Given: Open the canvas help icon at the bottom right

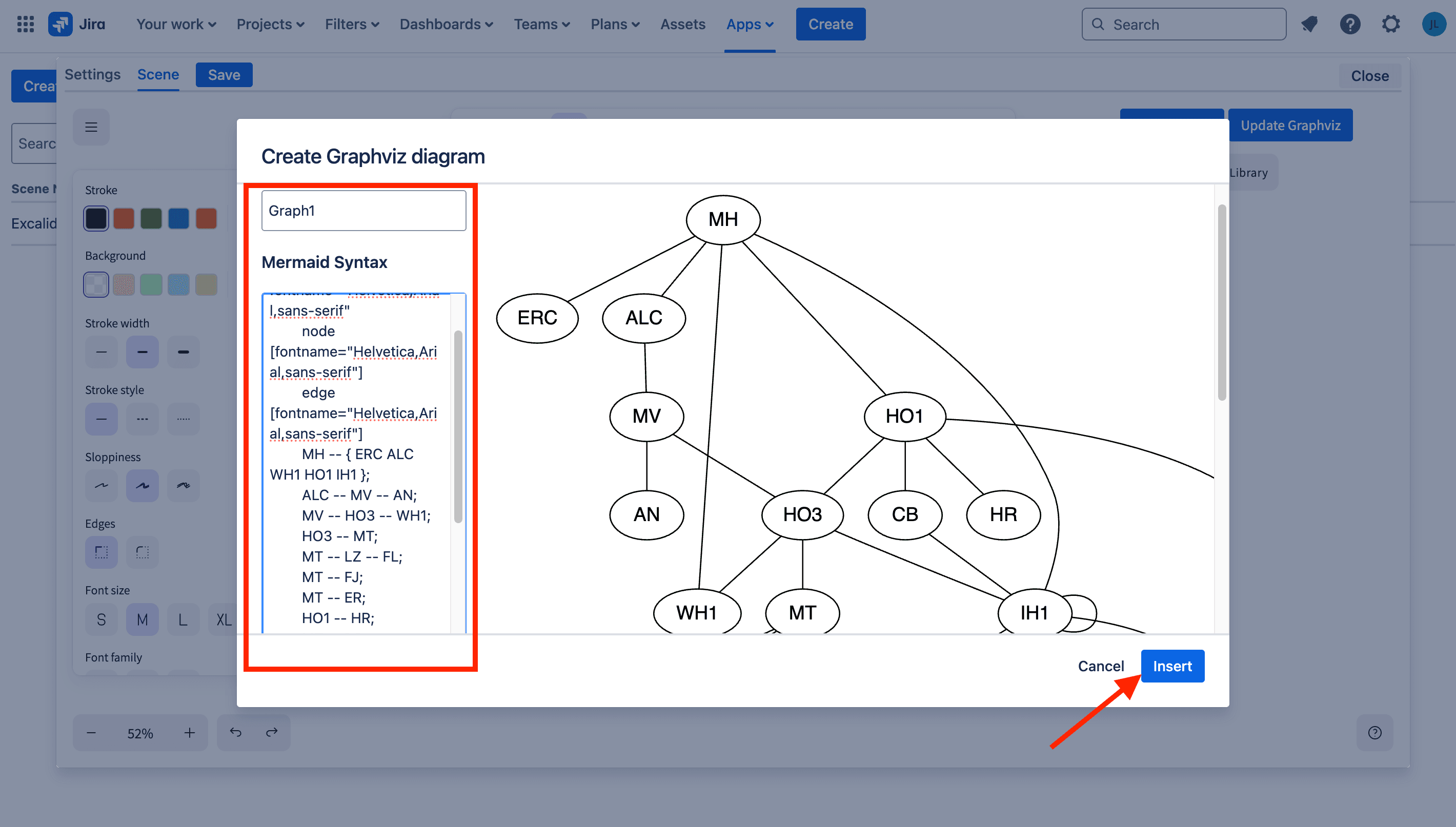Looking at the screenshot, I should [1374, 733].
